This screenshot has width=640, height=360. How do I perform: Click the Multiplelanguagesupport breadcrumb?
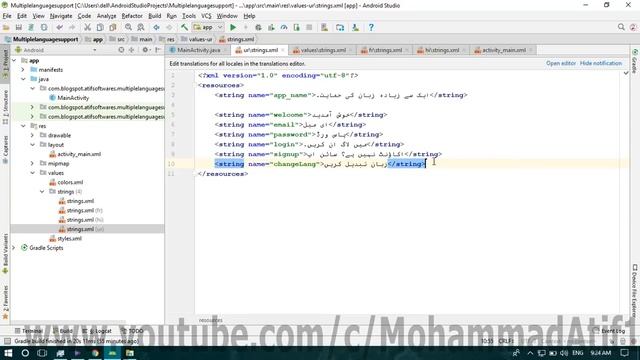[x=42, y=40]
